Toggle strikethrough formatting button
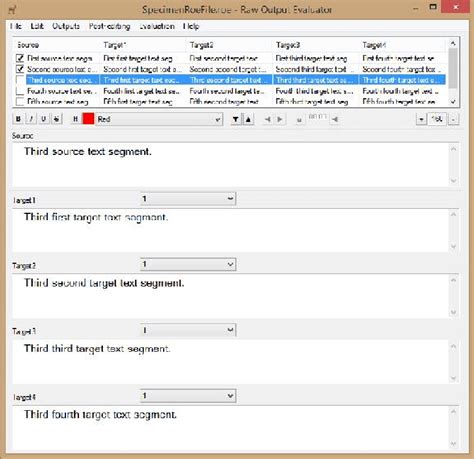Image resolution: width=474 pixels, height=459 pixels. pos(57,119)
